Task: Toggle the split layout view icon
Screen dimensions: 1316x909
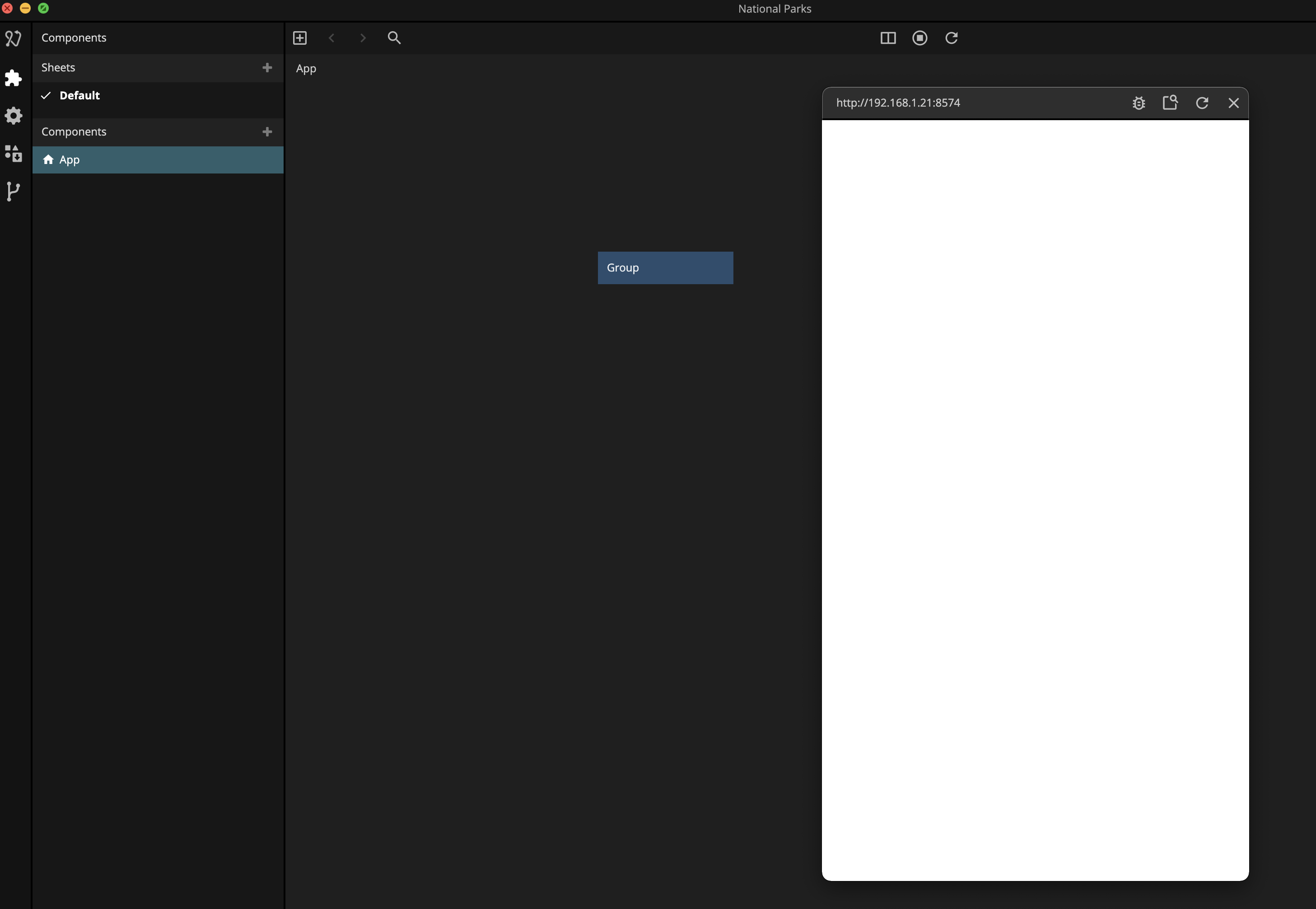Action: 888,38
